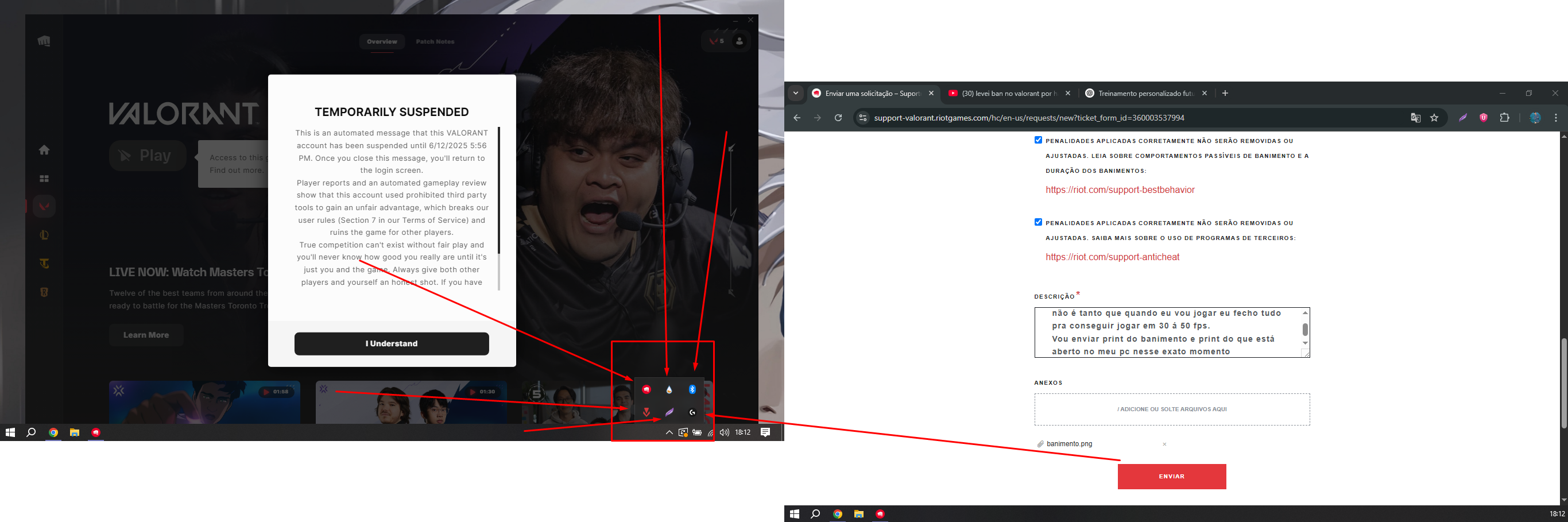
Task: Switch to the Patch Notes tab
Action: 435,41
